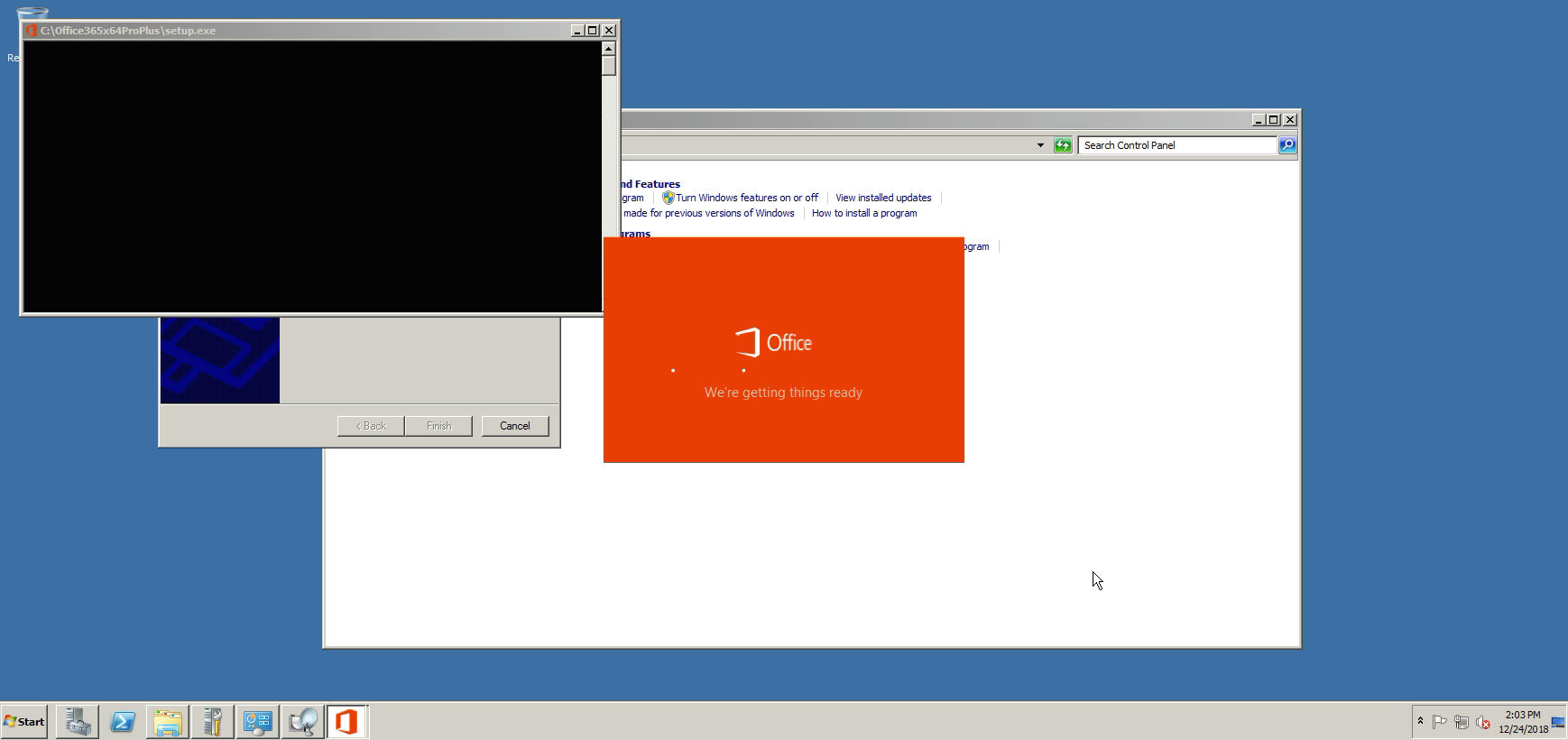The width and height of the screenshot is (1568, 740).
Task: Open 'How to install a program' link
Action: (863, 213)
